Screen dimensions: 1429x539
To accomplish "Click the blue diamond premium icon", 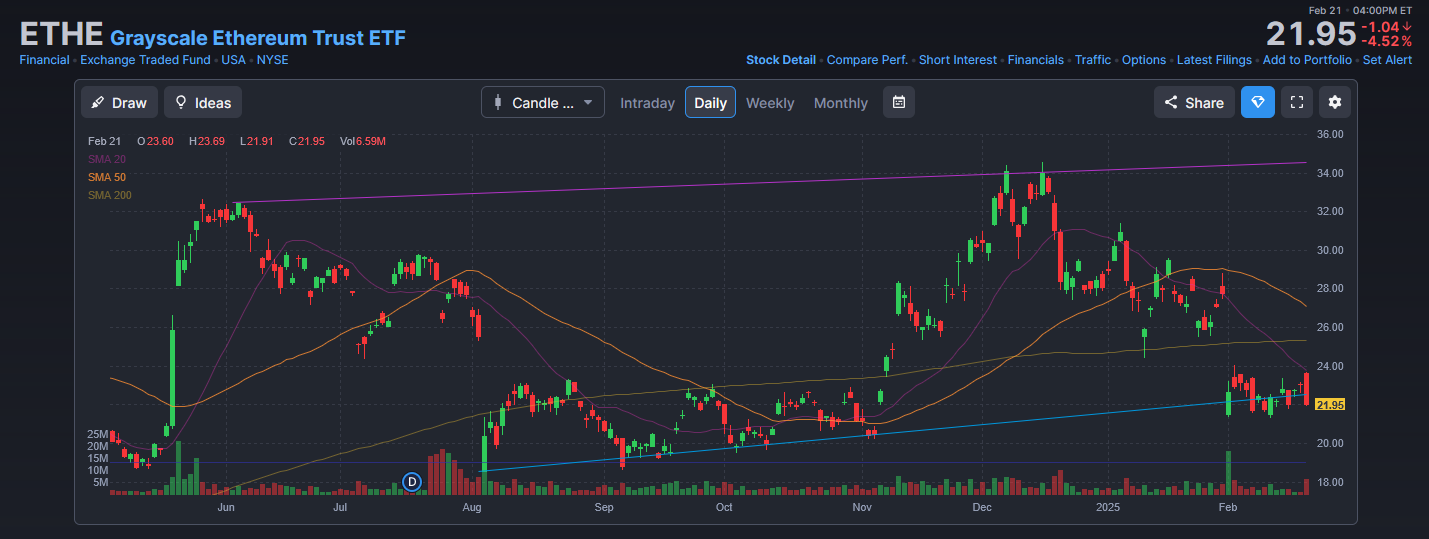I will click(1258, 102).
